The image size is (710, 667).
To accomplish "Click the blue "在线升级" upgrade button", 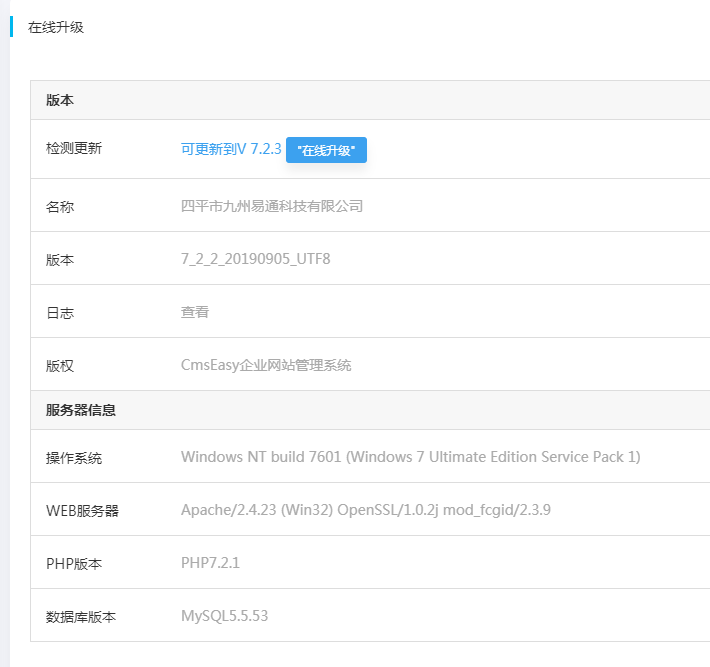I will [326, 150].
